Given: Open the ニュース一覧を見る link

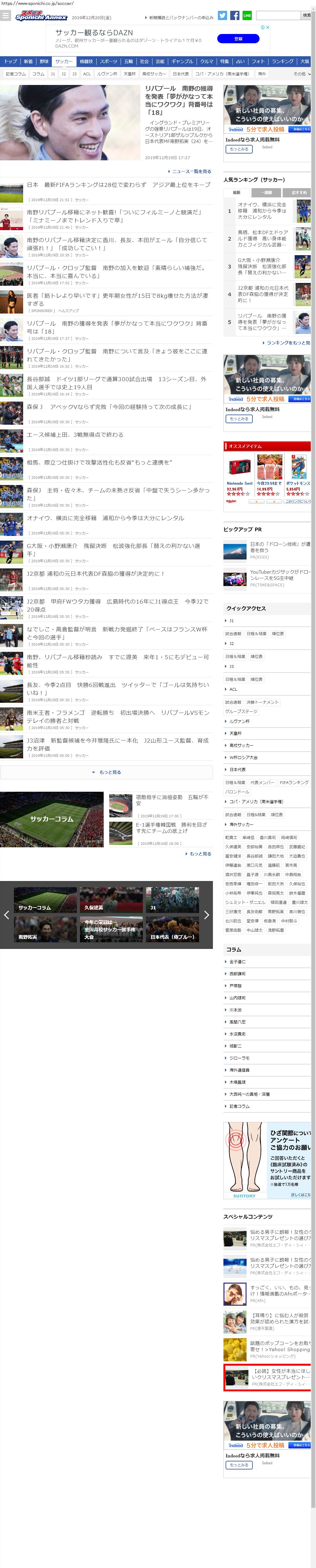Looking at the screenshot, I should [x=191, y=172].
